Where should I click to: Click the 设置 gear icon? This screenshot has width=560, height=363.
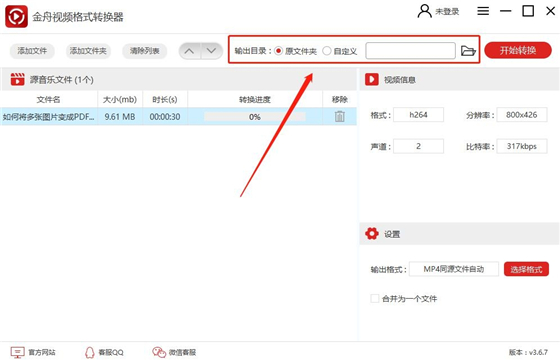pyautogui.click(x=371, y=234)
